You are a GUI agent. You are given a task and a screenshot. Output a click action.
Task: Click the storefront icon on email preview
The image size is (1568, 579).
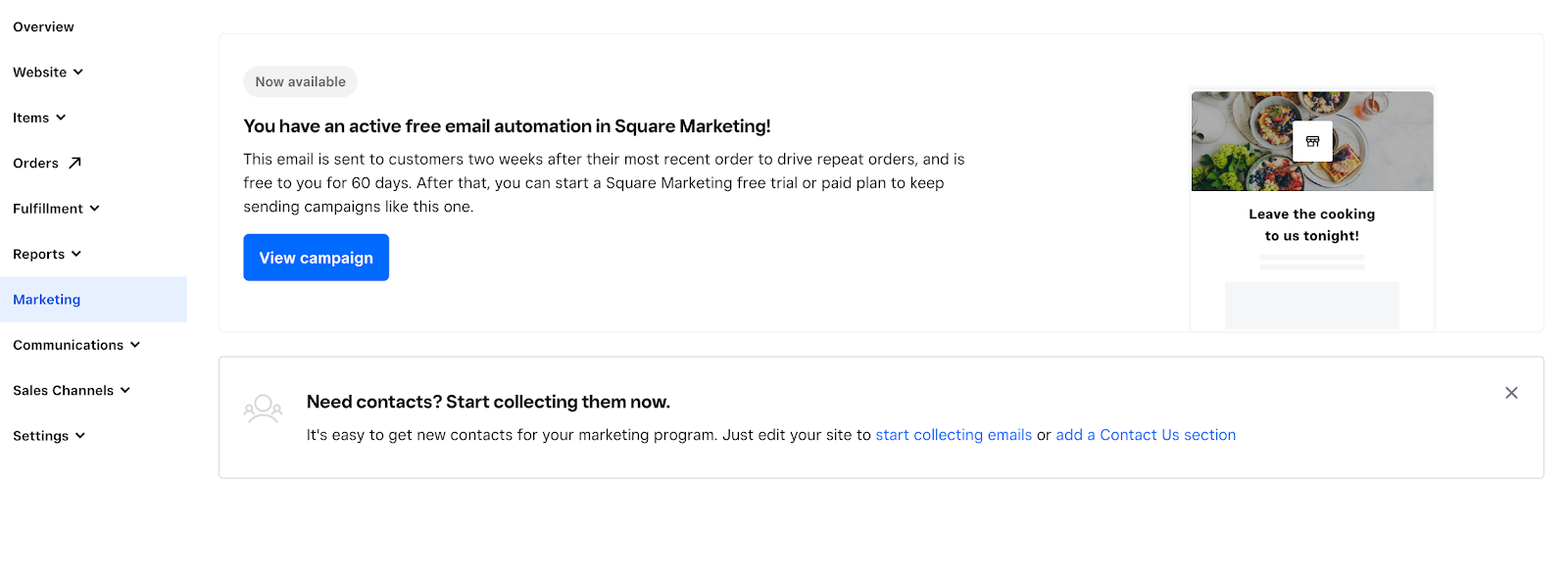coord(1312,141)
